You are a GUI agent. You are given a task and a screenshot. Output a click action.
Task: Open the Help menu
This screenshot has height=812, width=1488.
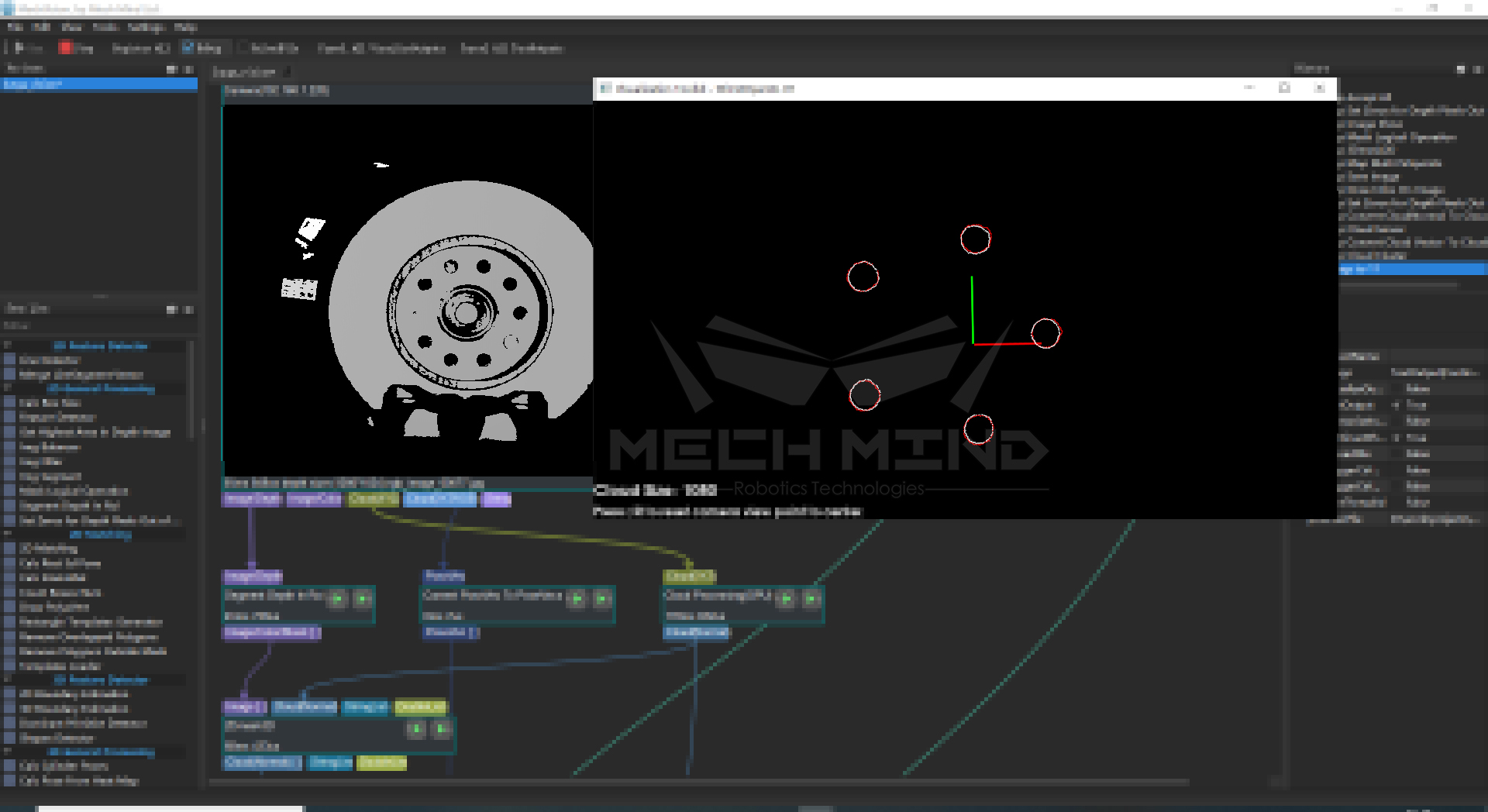[x=185, y=27]
